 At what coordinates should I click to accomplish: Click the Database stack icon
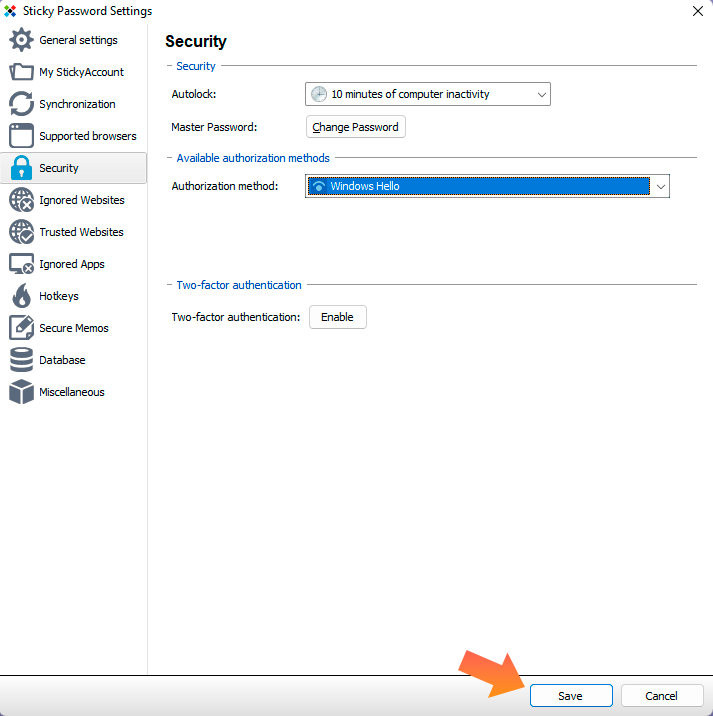pos(21,359)
